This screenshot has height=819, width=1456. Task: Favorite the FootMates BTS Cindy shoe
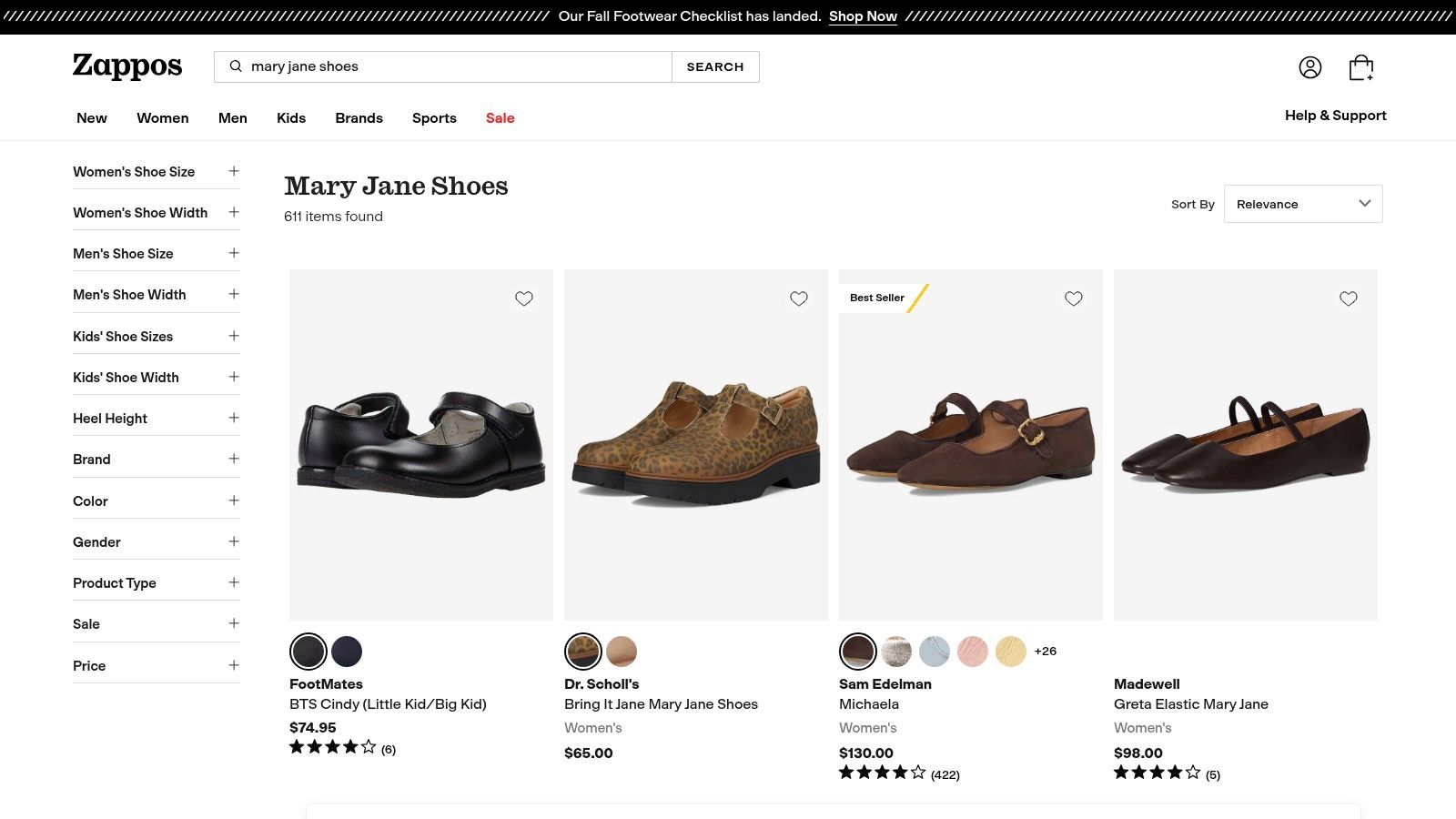pyautogui.click(x=524, y=298)
